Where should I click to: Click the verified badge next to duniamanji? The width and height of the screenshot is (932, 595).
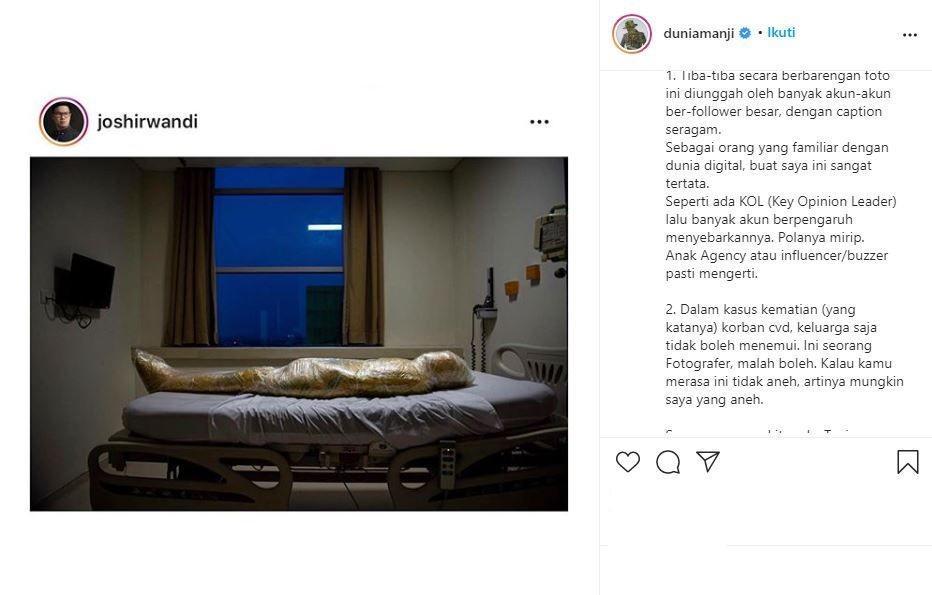[x=745, y=33]
